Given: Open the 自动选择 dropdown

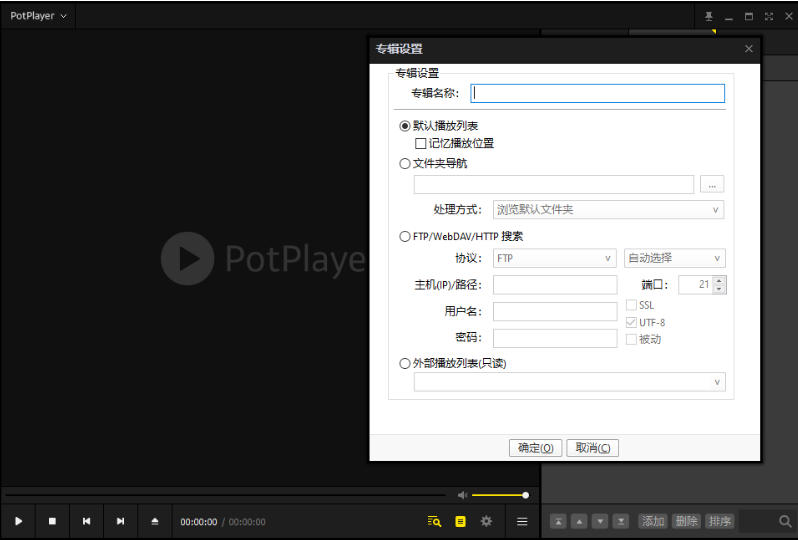Looking at the screenshot, I should point(674,258).
